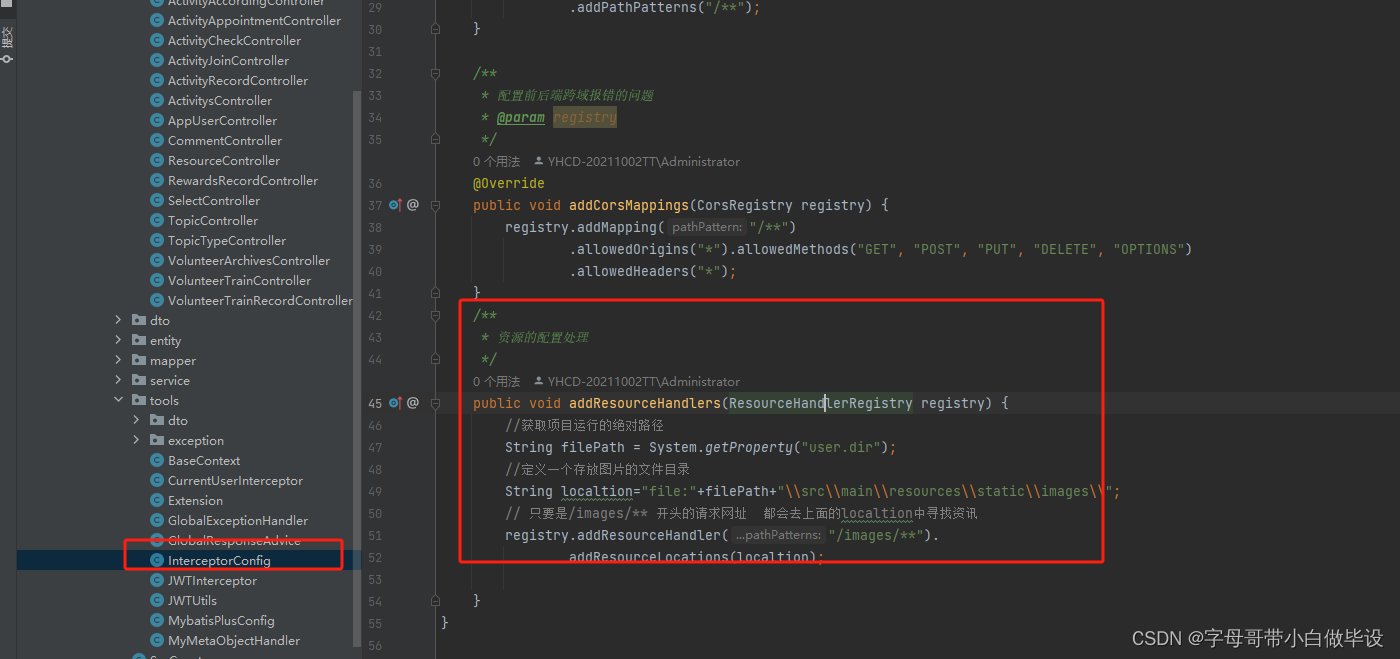The width and height of the screenshot is (1400, 659).
Task: Open VolunteerArchivesController class
Action: (249, 260)
